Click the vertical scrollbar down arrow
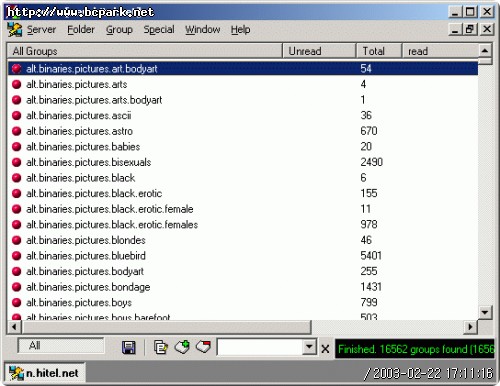Viewport: 500px width, 386px height. tap(485, 313)
